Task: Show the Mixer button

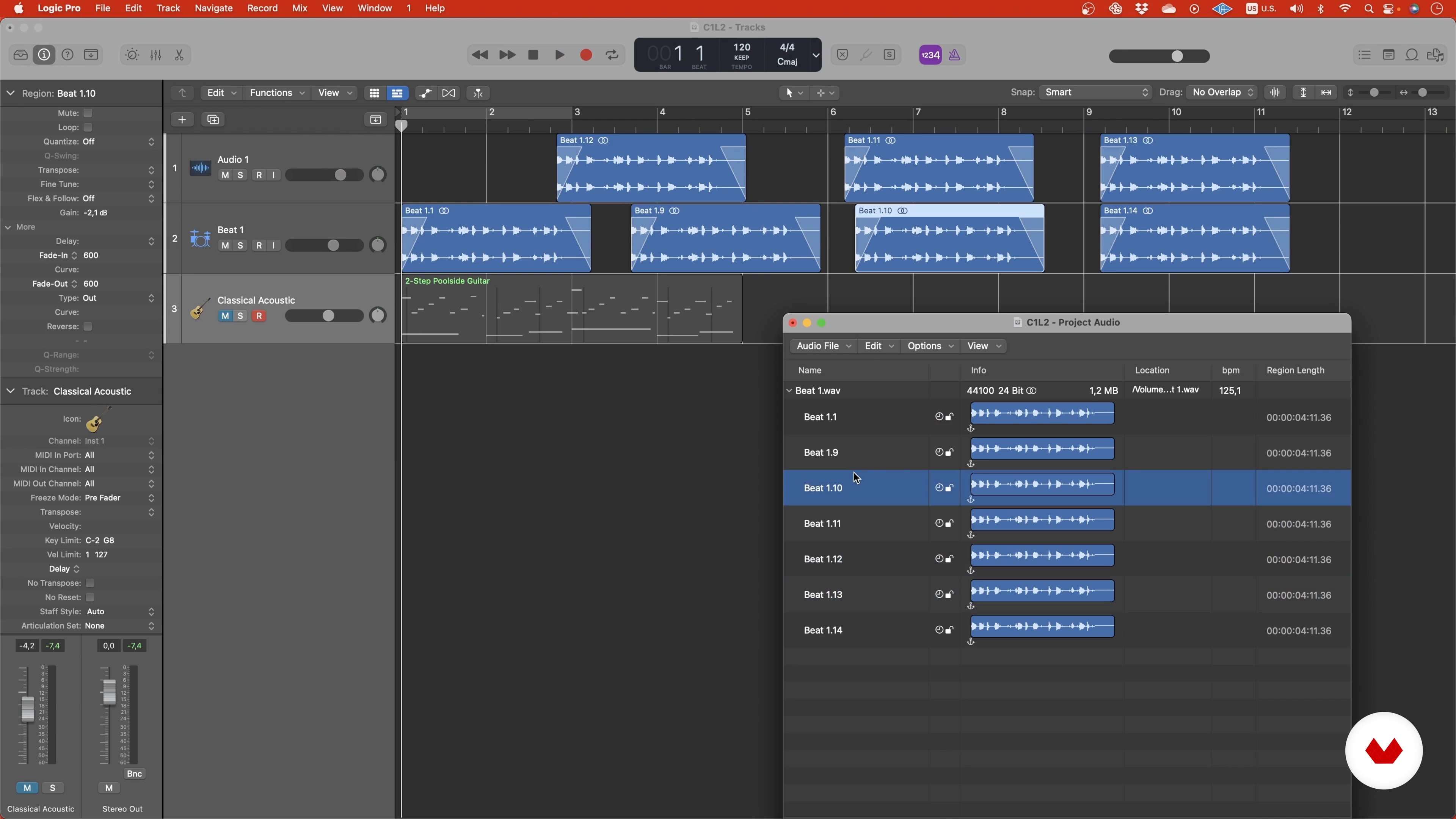Action: [156, 55]
